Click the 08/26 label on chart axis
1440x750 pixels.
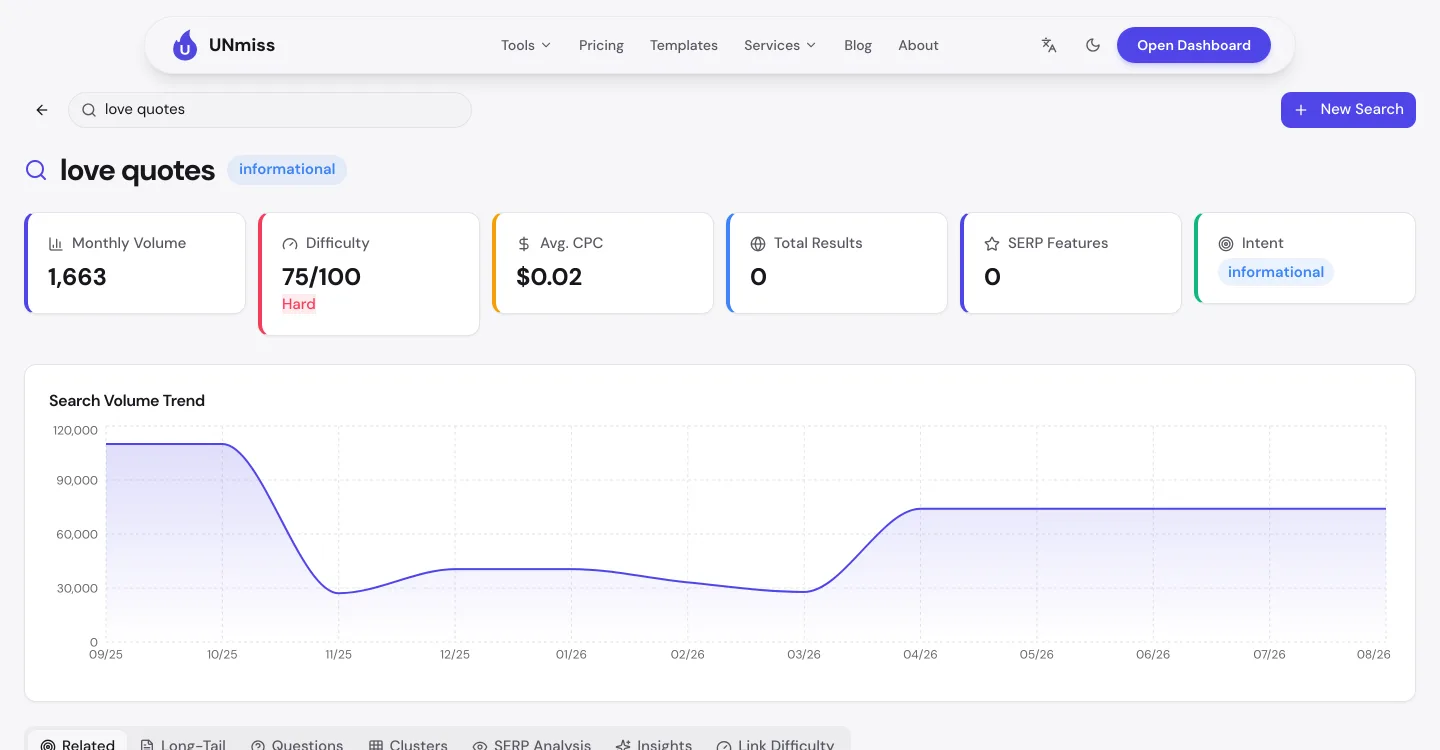(x=1374, y=654)
